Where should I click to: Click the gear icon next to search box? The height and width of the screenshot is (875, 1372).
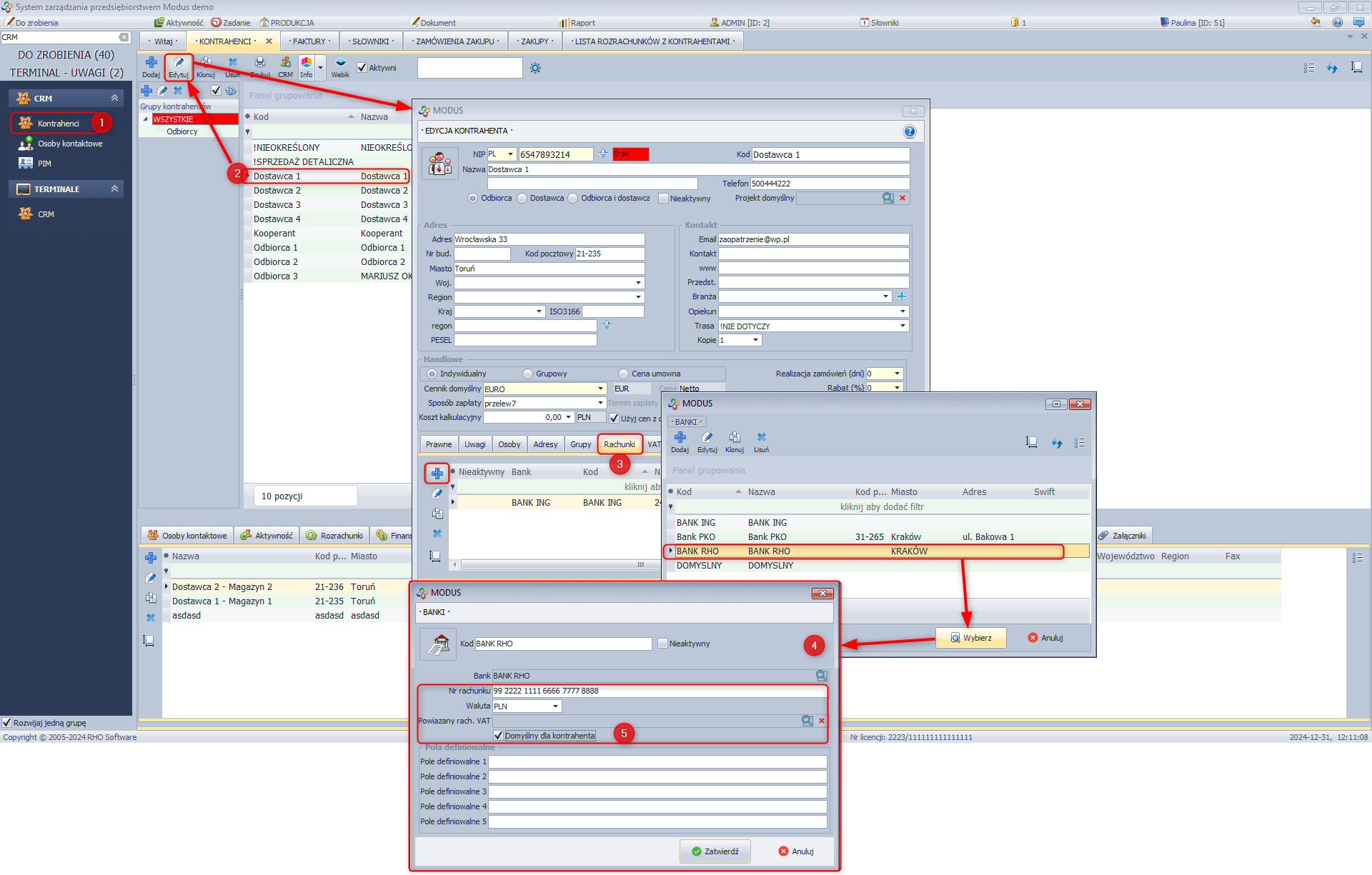535,68
